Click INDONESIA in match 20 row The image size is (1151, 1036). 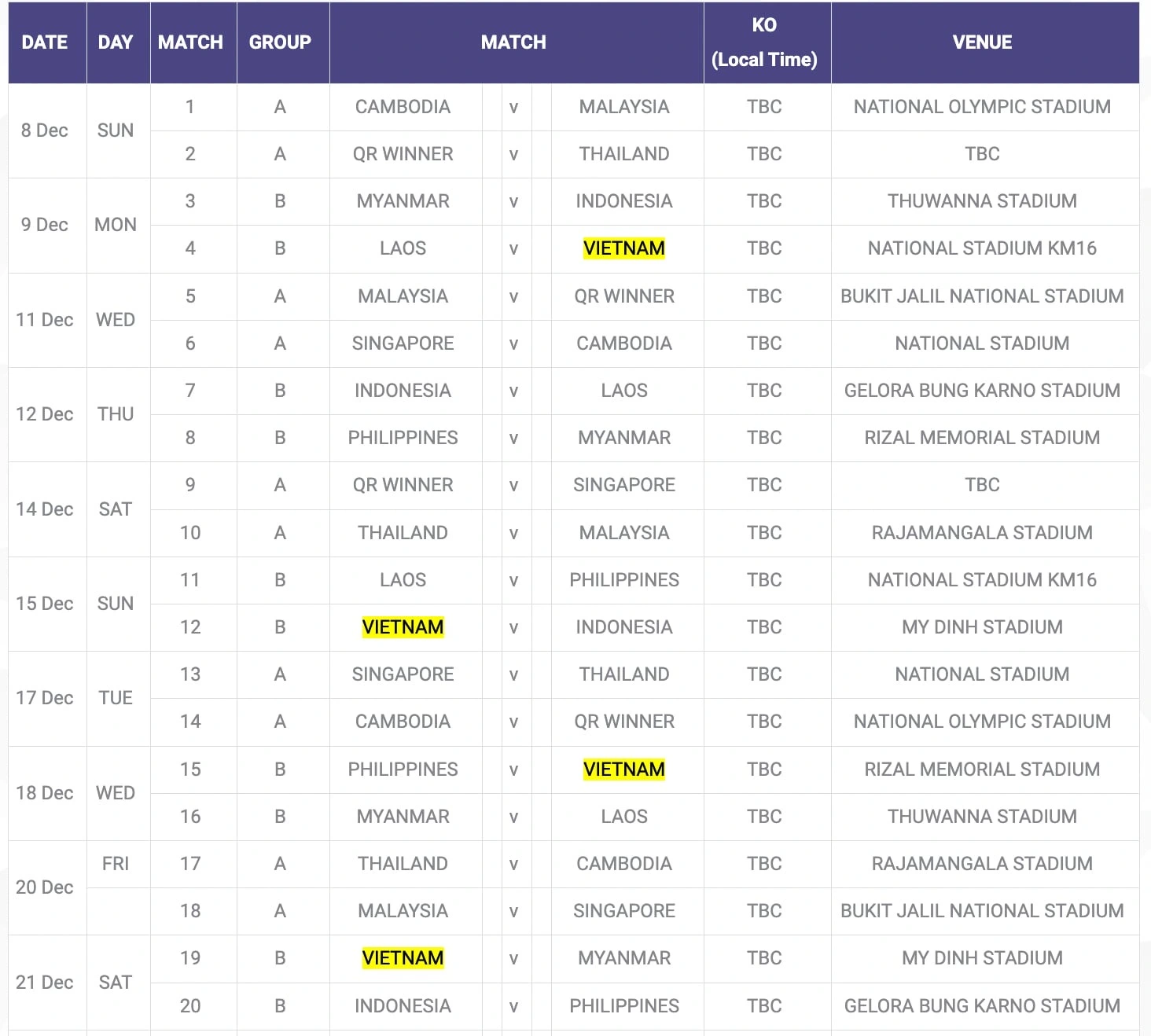pyautogui.click(x=403, y=1006)
